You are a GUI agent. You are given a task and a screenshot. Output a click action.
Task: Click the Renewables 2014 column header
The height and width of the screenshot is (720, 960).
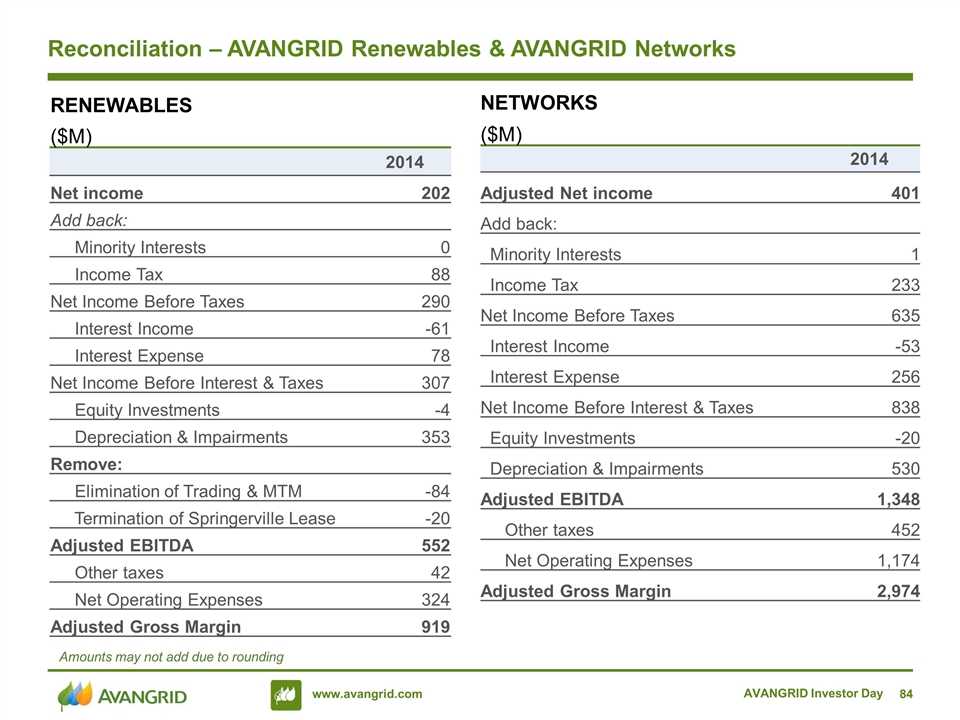click(x=405, y=162)
